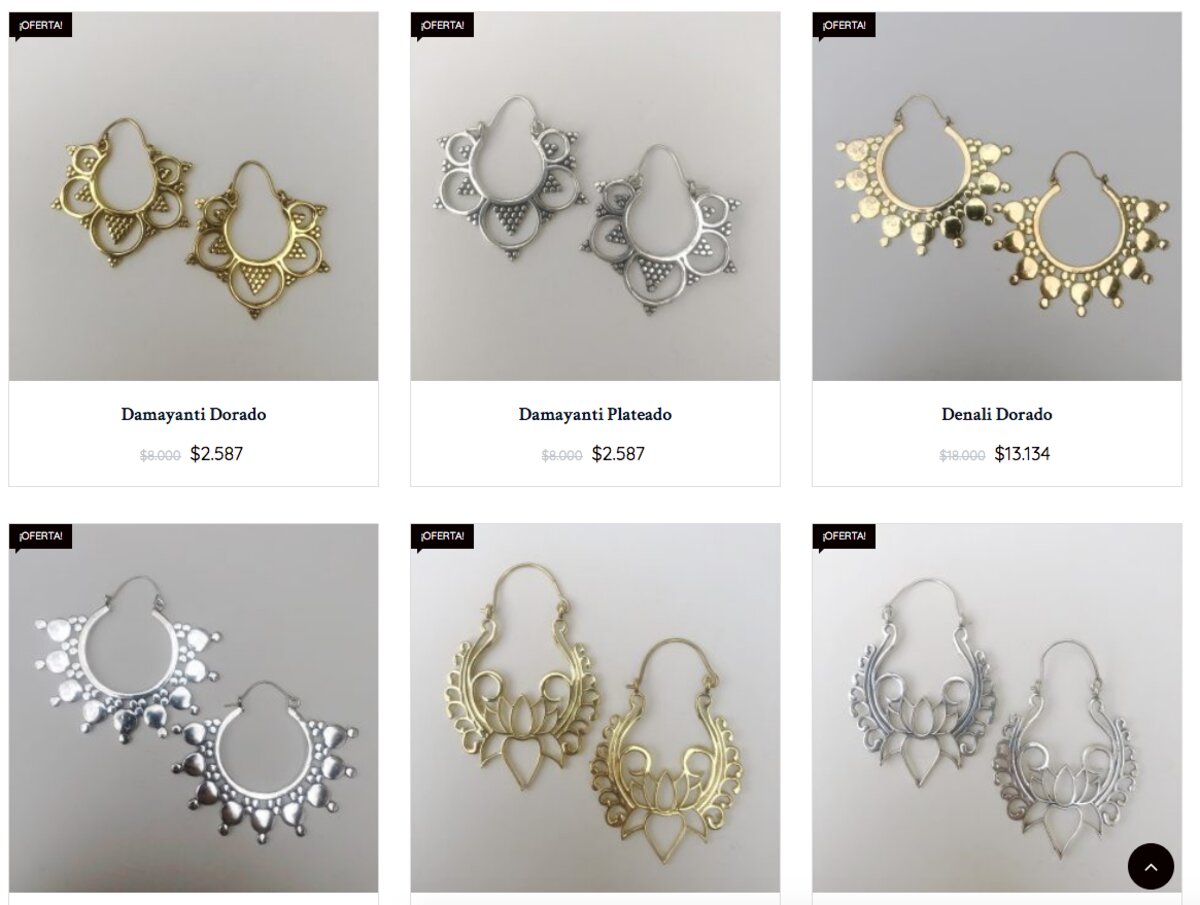The image size is (1200, 905).
Task: Click the ¡OFERTA! badge on silver sunburst hoops
Action: [41, 537]
